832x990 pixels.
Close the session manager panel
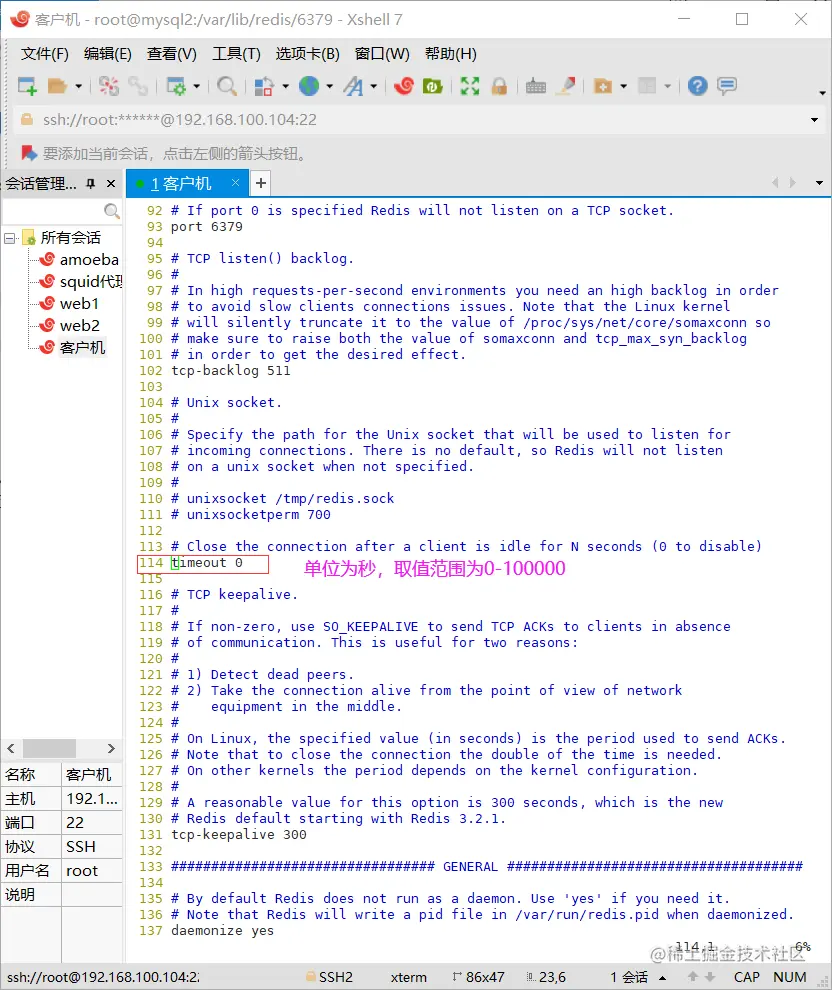click(x=111, y=184)
